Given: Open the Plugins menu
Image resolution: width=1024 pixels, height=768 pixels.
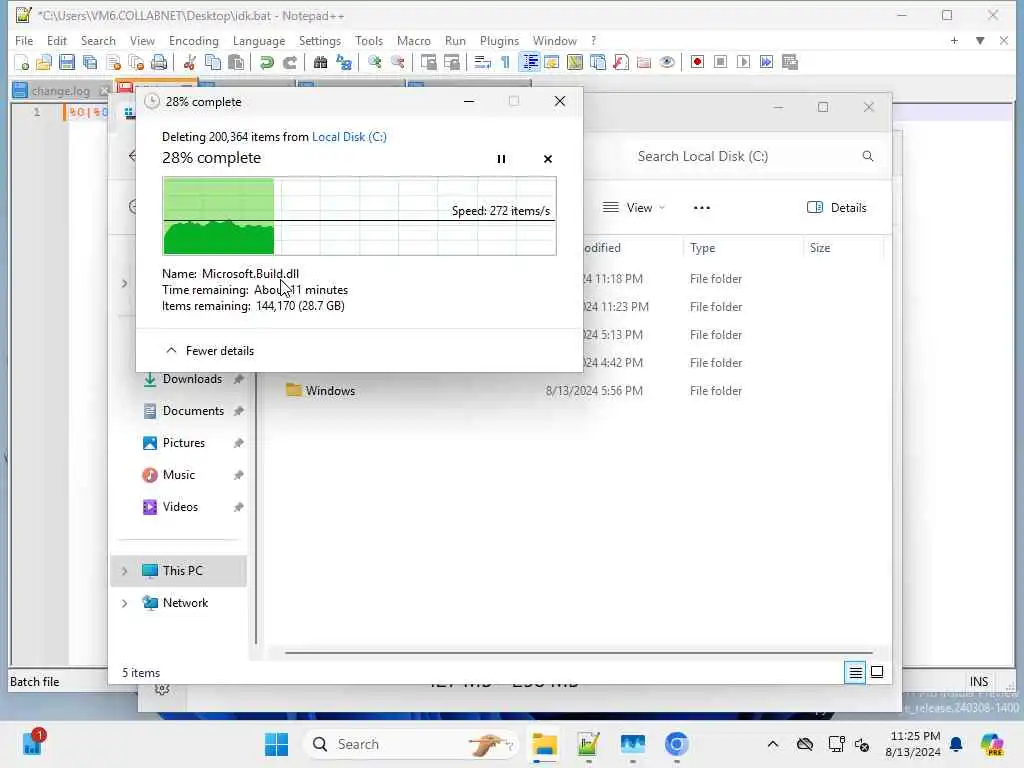Looking at the screenshot, I should [x=499, y=40].
